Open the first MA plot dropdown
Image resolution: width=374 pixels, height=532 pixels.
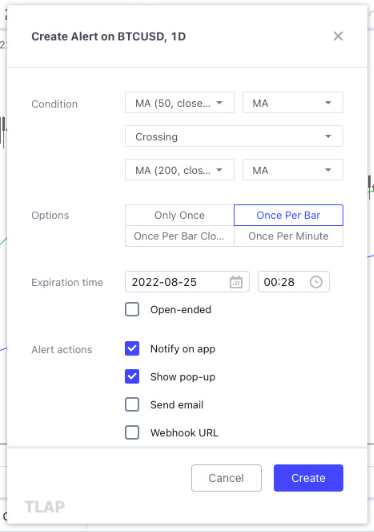(x=293, y=102)
